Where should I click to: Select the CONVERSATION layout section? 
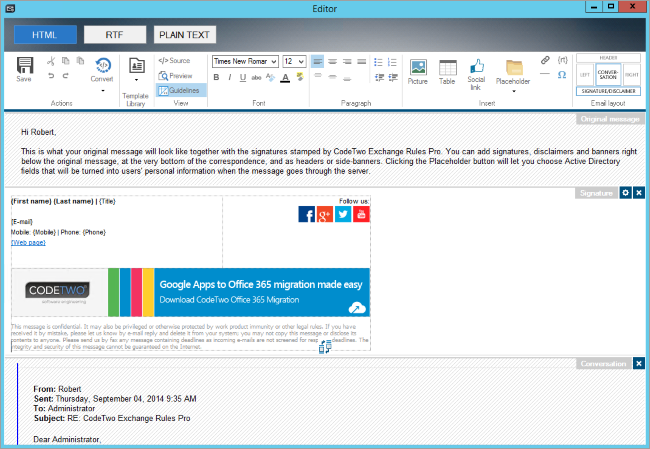click(608, 75)
